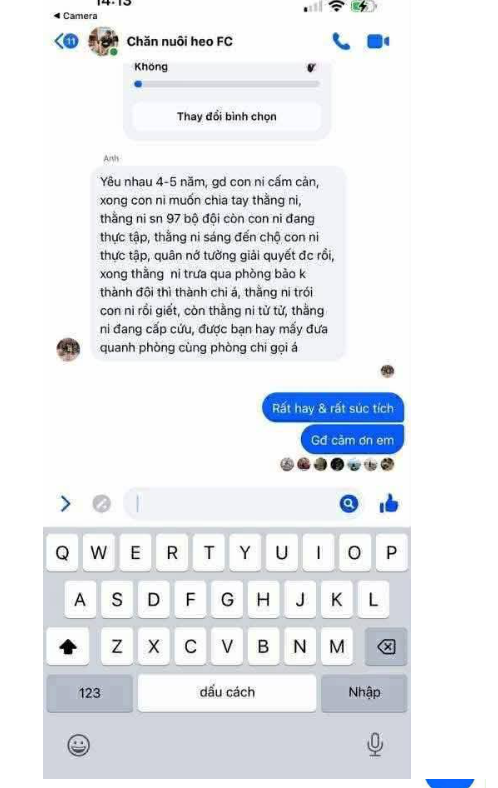Expand more options with blue chevron
The image size is (498, 788).
(x=65, y=503)
